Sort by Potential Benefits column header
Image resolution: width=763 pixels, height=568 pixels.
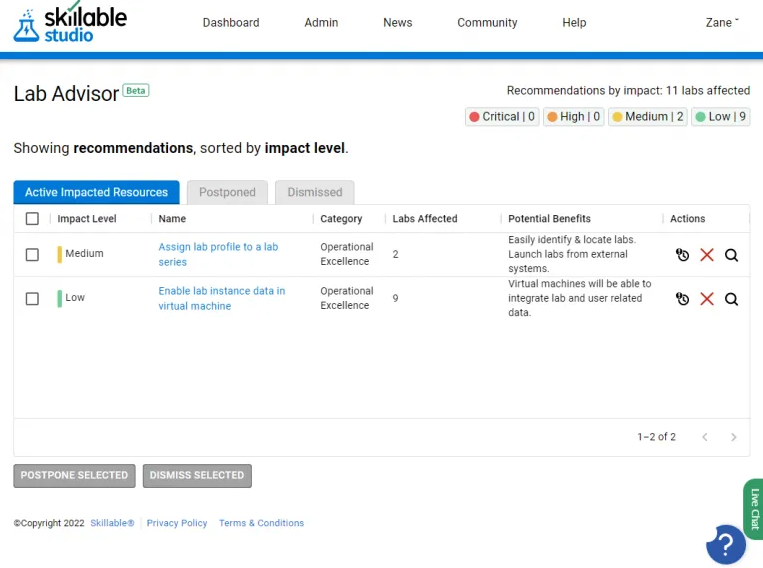[549, 219]
